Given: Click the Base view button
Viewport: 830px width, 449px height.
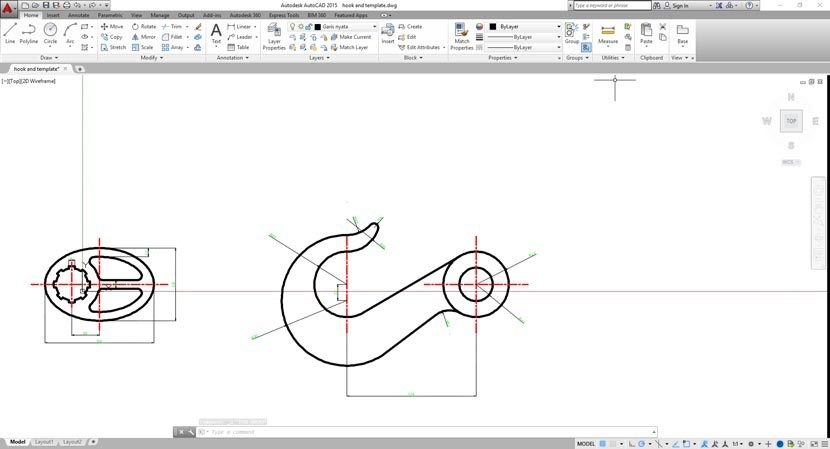Looking at the screenshot, I should (x=683, y=33).
